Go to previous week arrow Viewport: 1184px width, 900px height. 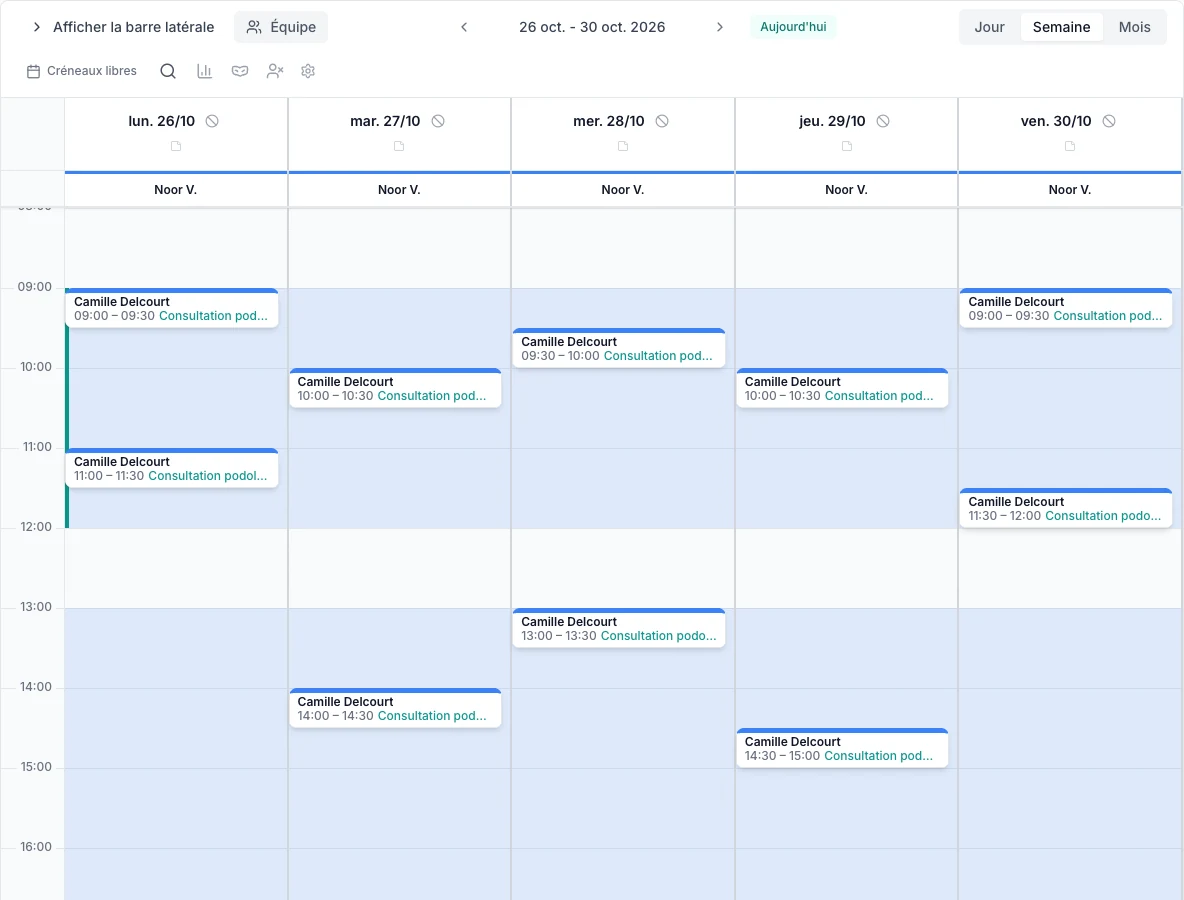click(464, 27)
